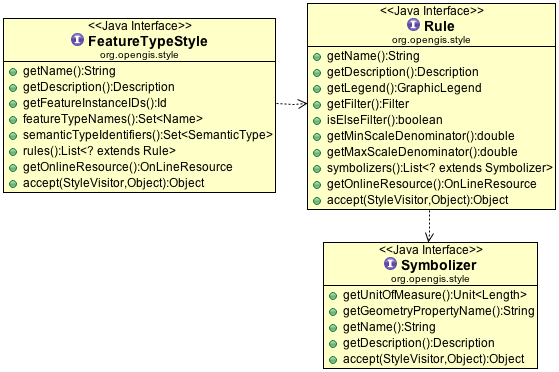Screen dimensions: 559x372
Task: Click the green dot beside symbolizers()
Action: [x=317, y=169]
